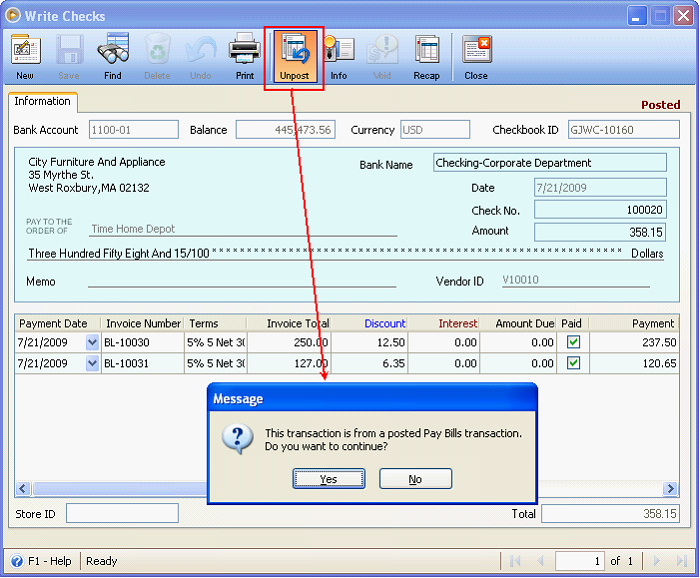This screenshot has width=700, height=578.
Task: Click the Invoice Number column header
Action: pos(143,323)
